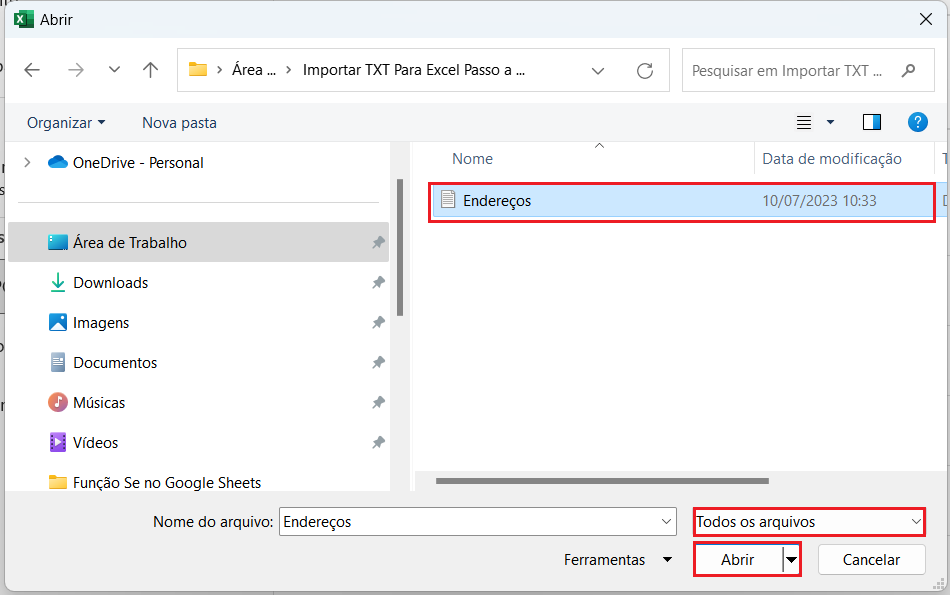
Task: Click the Cancelar button
Action: [x=871, y=560]
